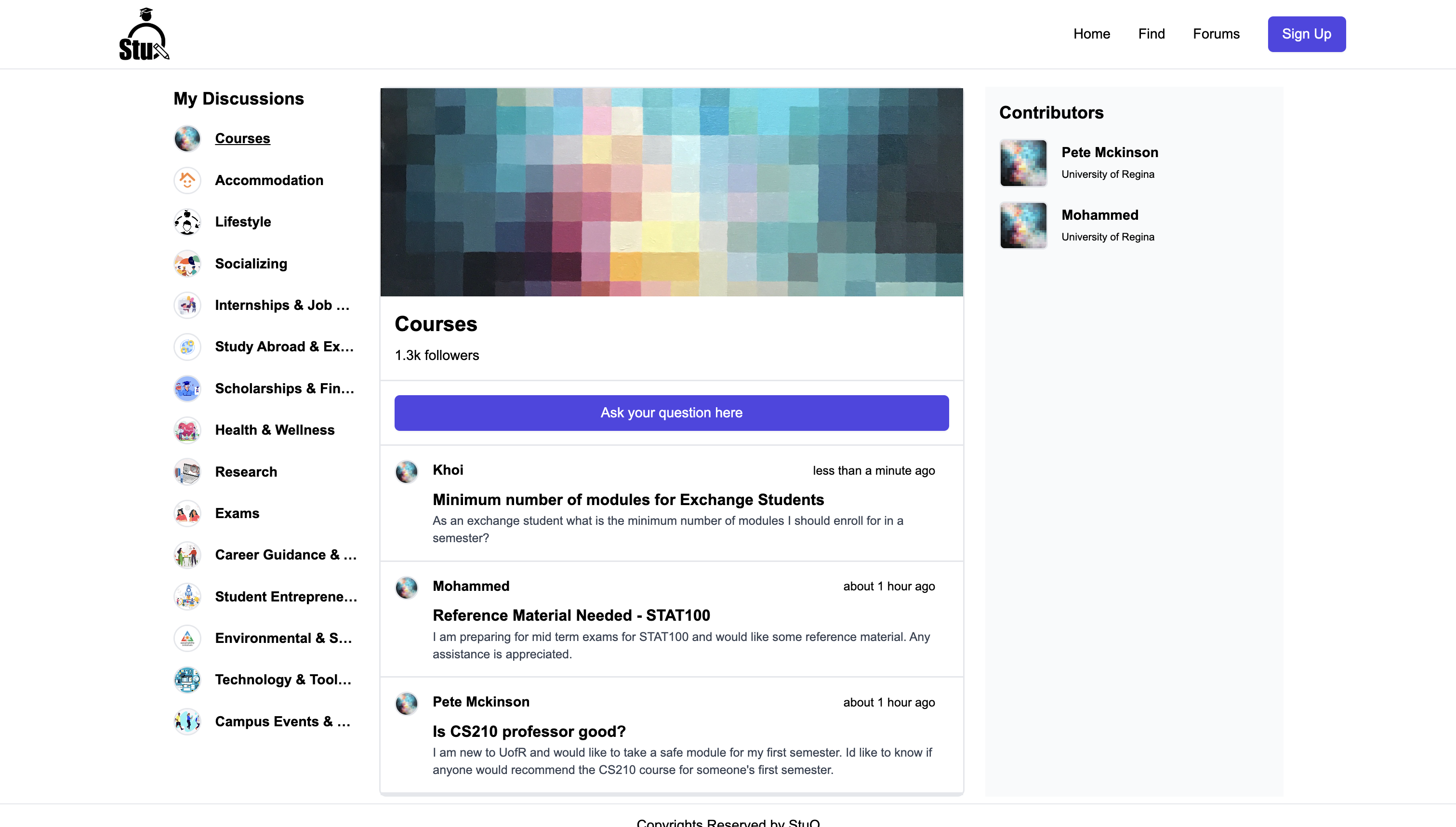Screen dimensions: 1456x827
Task: Click Ask your question here button
Action: pos(671,413)
